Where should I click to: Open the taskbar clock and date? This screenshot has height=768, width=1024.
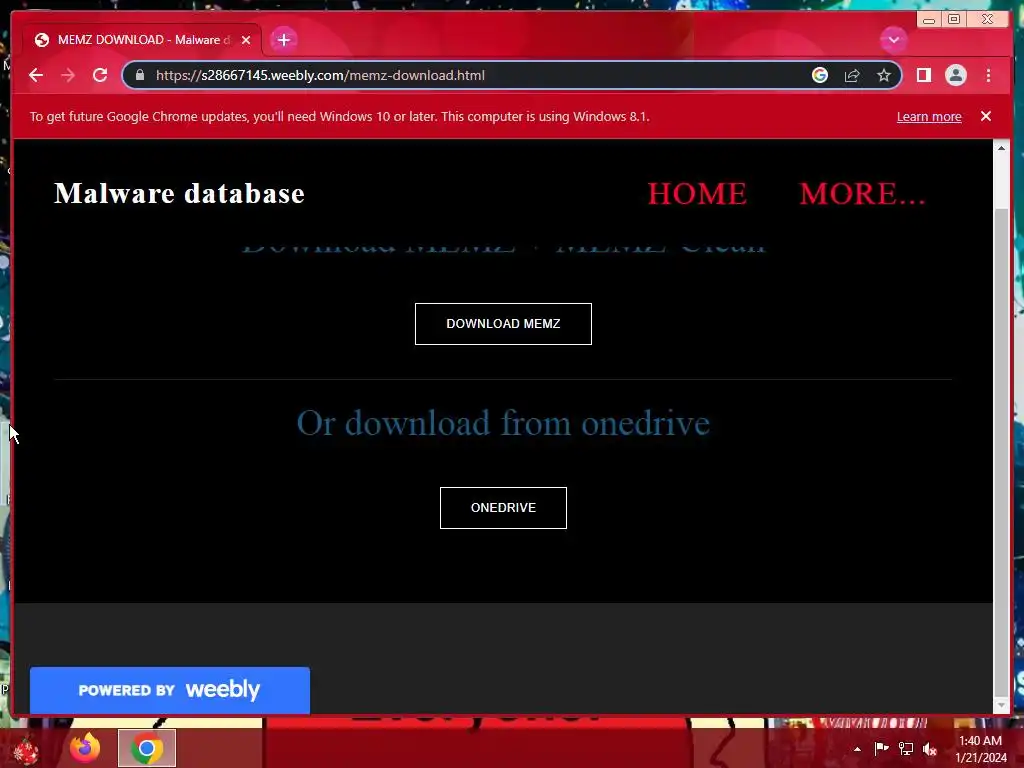[x=980, y=749]
